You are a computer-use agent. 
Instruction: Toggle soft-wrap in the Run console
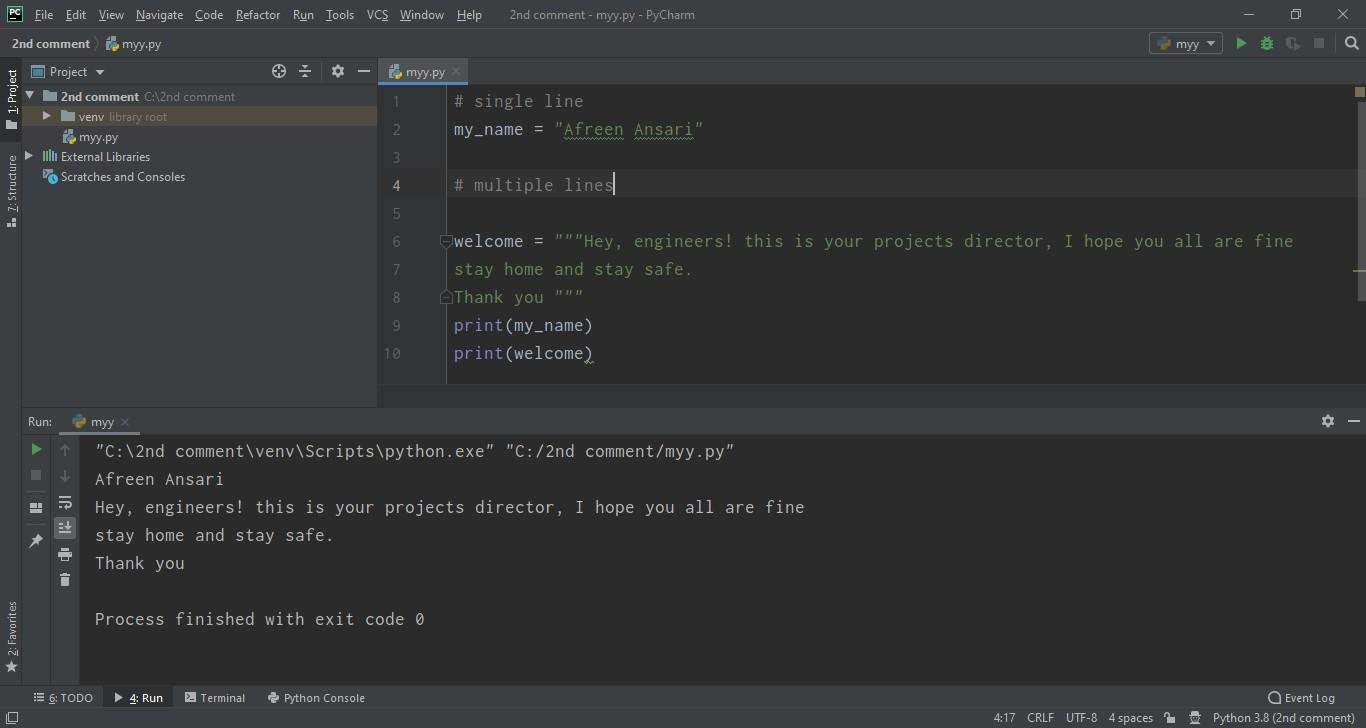pos(65,503)
